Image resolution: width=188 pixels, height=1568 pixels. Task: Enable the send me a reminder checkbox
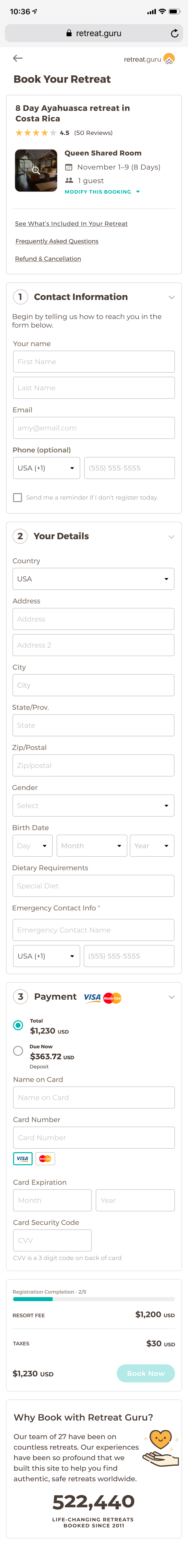point(18,497)
